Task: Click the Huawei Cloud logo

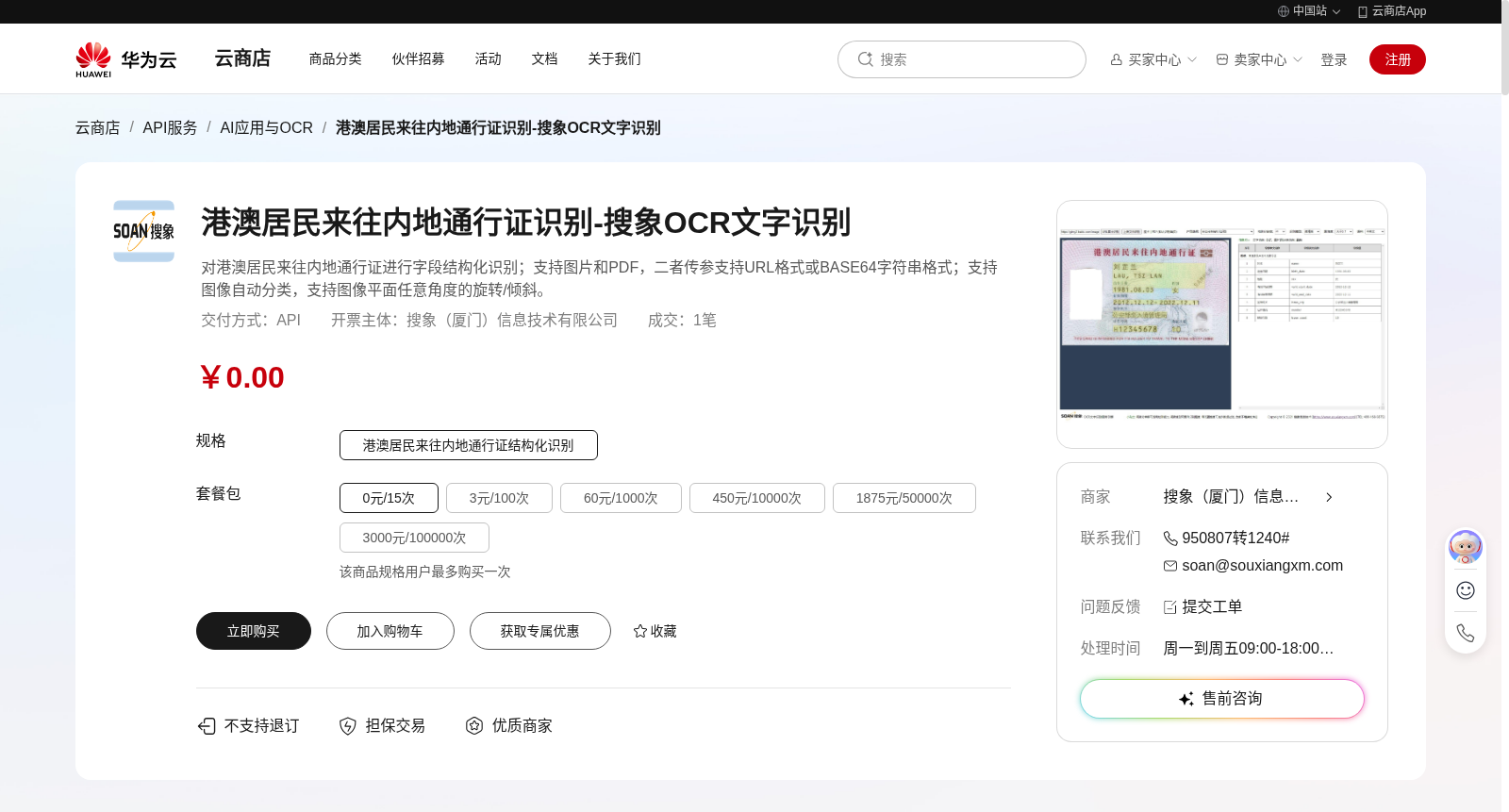Action: point(126,59)
